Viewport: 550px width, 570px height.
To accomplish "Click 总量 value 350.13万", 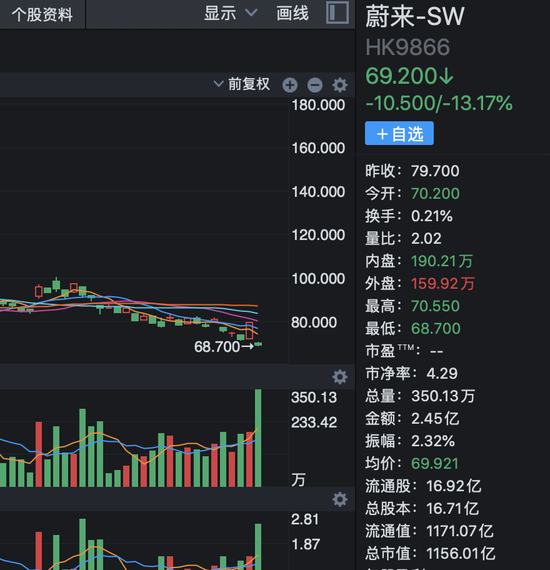I will [443, 396].
